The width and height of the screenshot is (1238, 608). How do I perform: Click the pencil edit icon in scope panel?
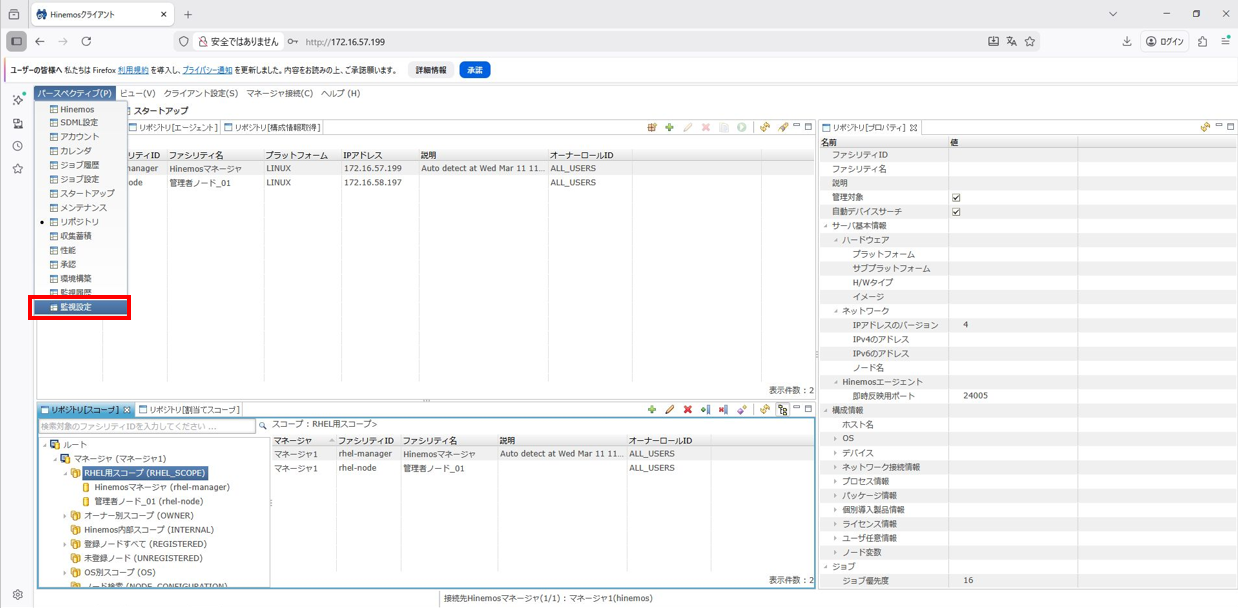coord(670,410)
